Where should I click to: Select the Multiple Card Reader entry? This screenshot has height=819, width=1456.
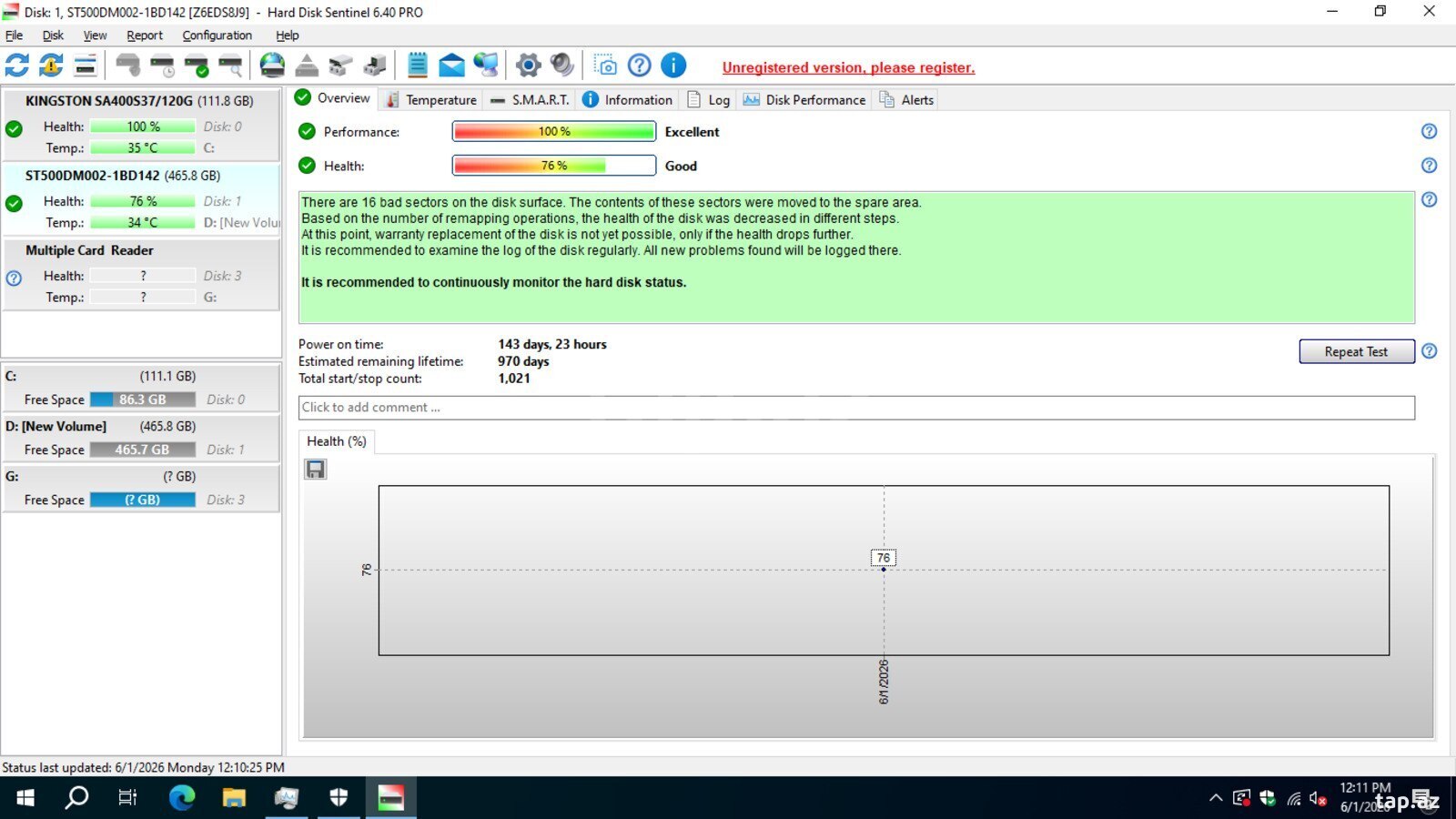pyautogui.click(x=141, y=274)
